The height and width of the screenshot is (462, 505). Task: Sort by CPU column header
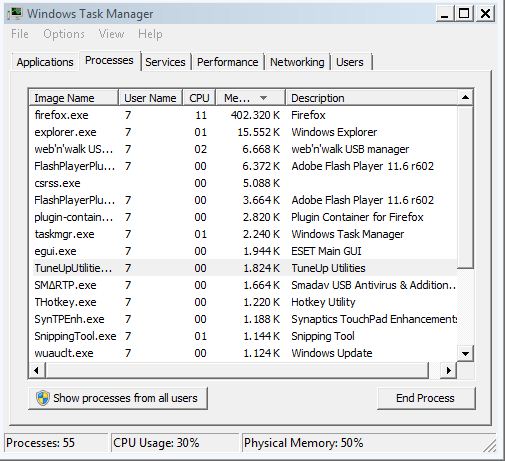199,98
